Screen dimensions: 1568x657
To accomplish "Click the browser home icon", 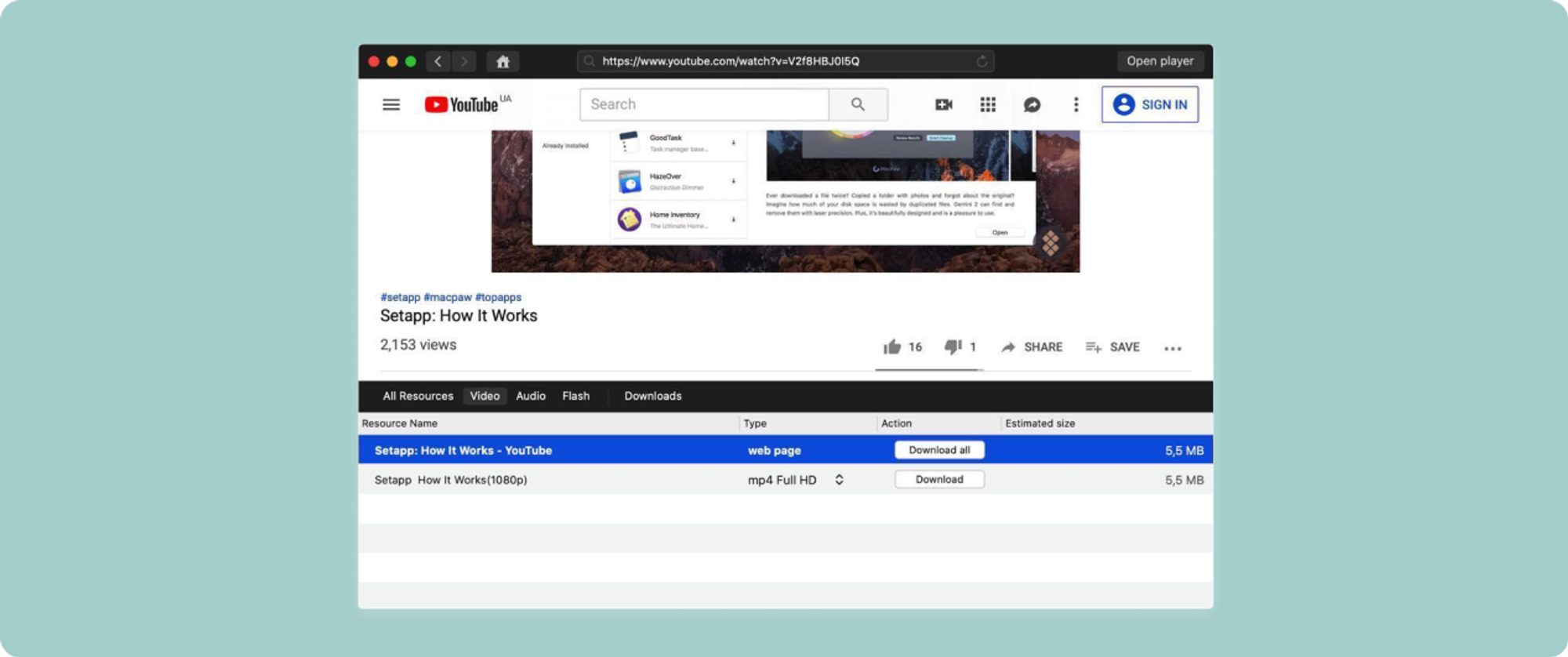I will 503,61.
